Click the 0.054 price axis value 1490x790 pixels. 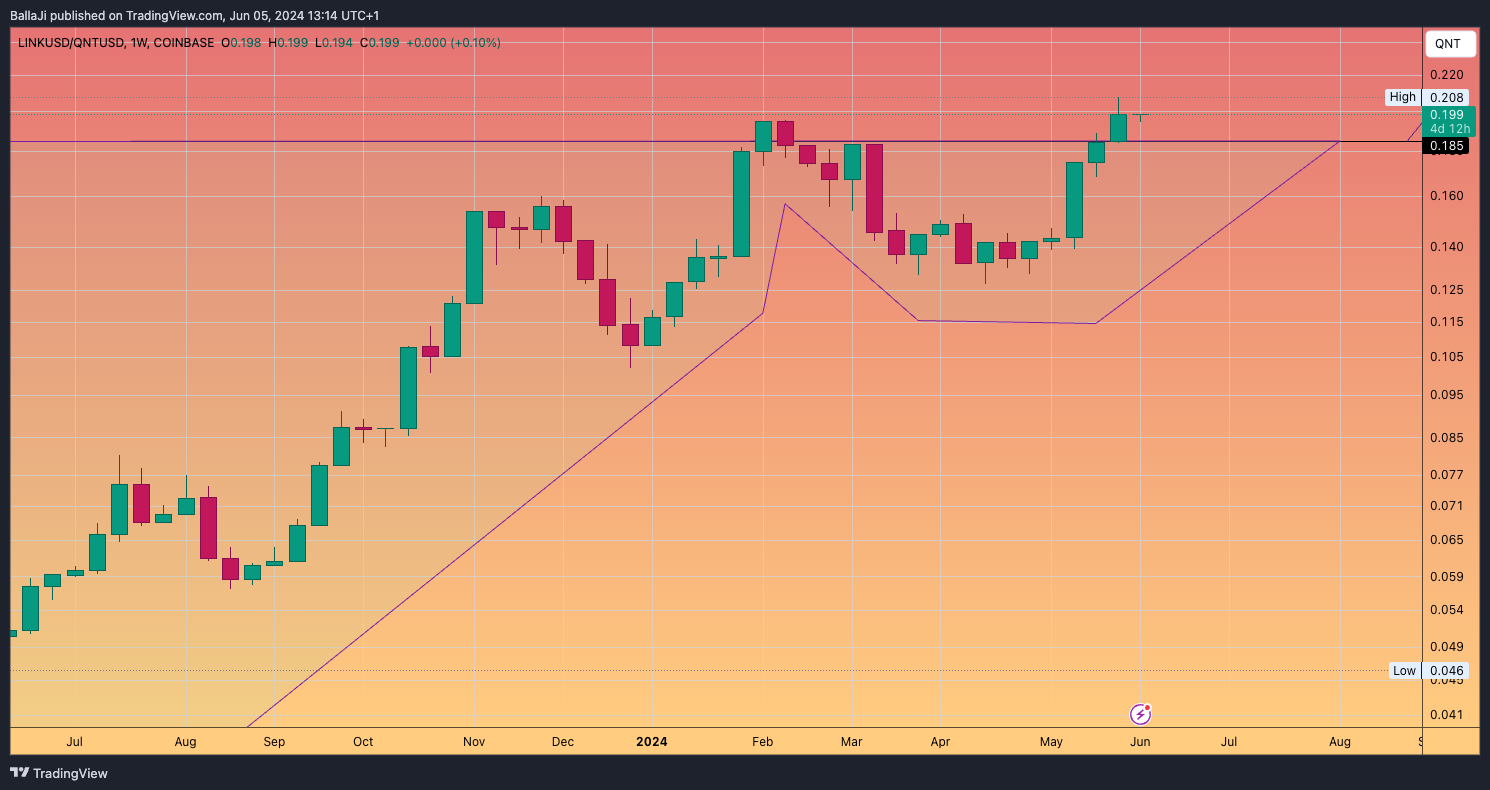(1447, 610)
